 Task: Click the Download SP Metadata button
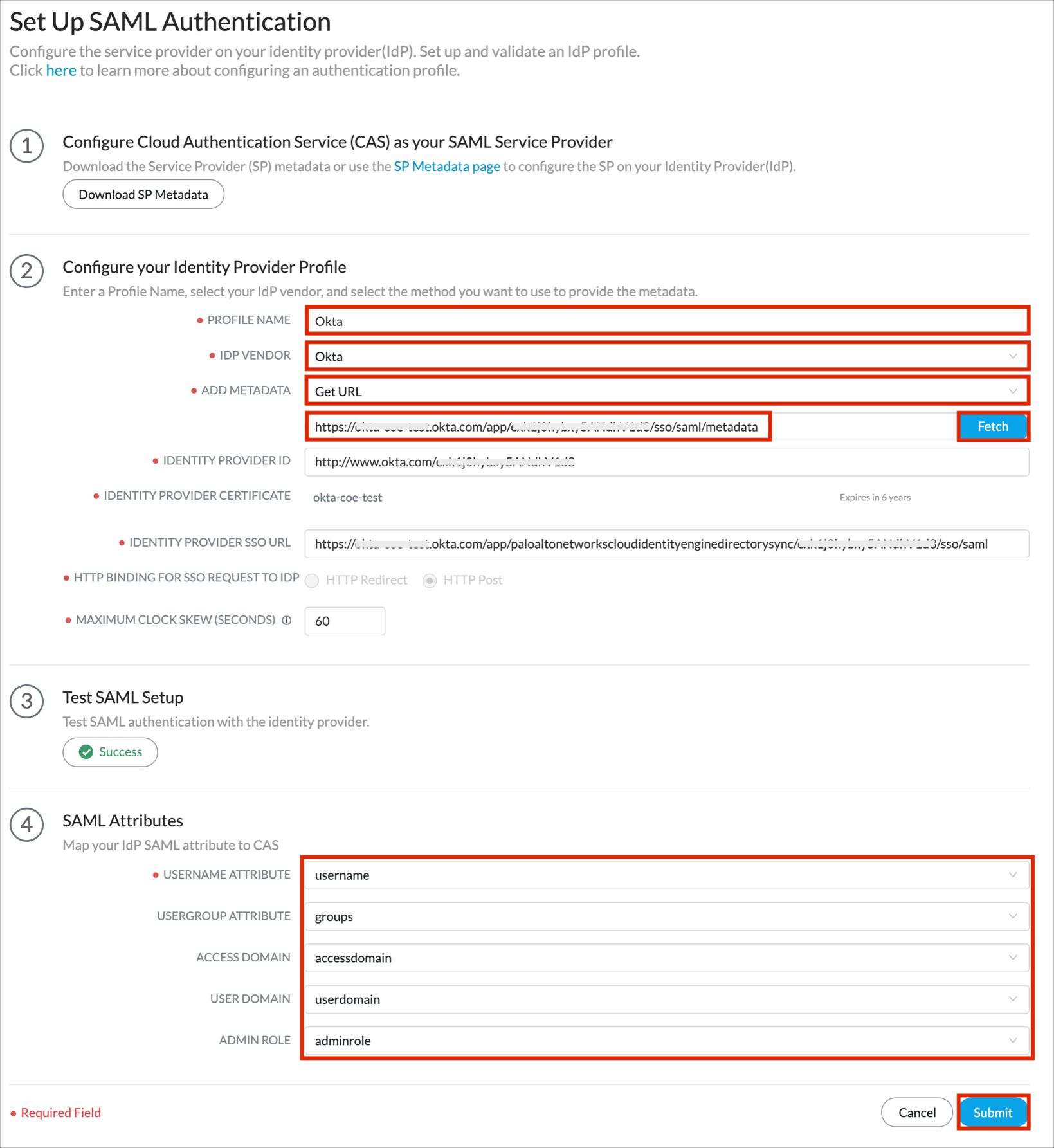(x=143, y=194)
